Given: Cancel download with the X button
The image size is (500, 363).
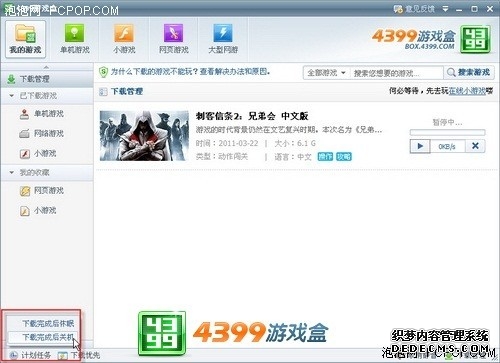Looking at the screenshot, I should [475, 146].
